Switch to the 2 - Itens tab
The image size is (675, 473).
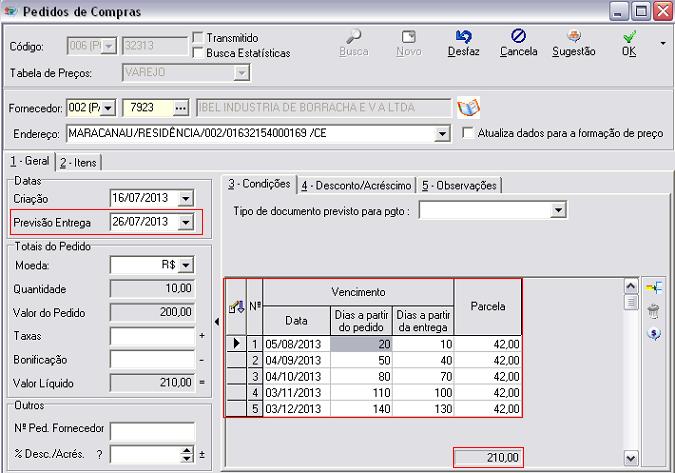tap(80, 162)
